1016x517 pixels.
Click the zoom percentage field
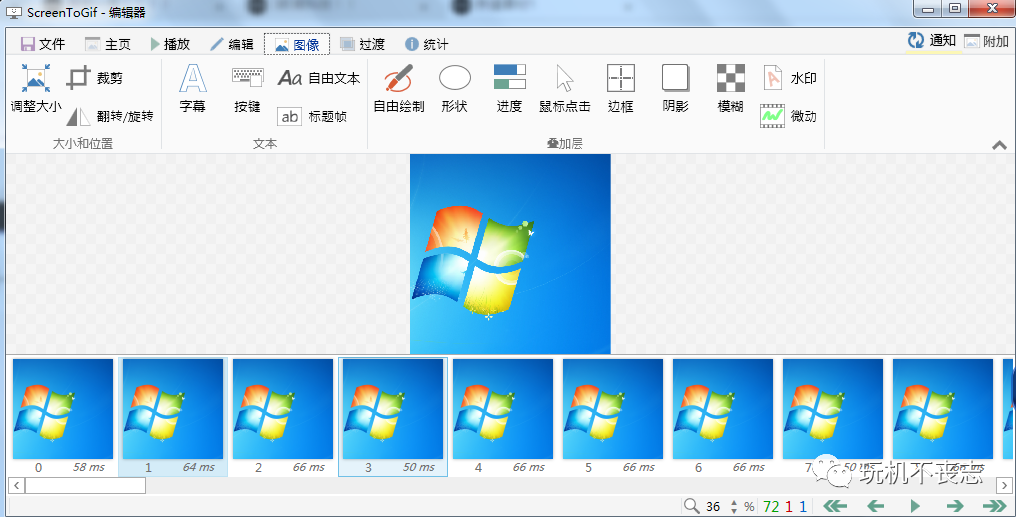pos(713,507)
